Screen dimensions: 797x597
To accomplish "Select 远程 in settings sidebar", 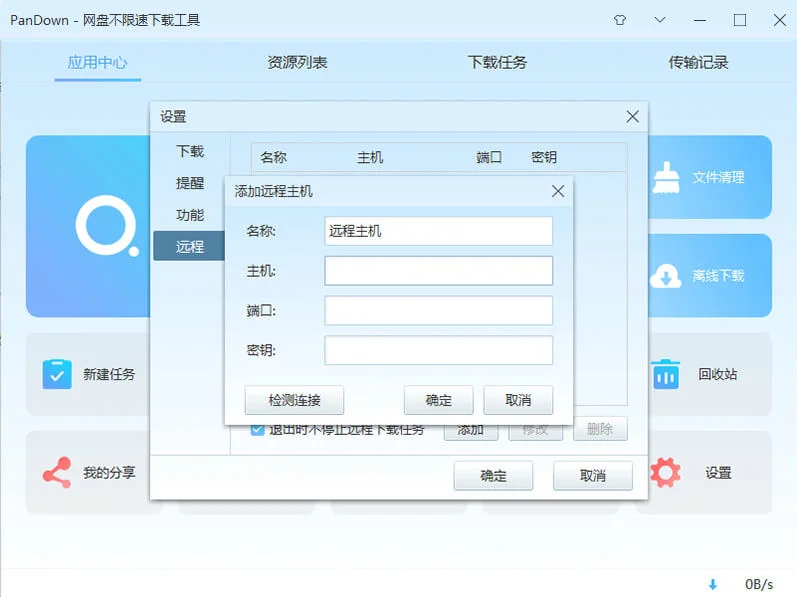I will click(x=190, y=246).
